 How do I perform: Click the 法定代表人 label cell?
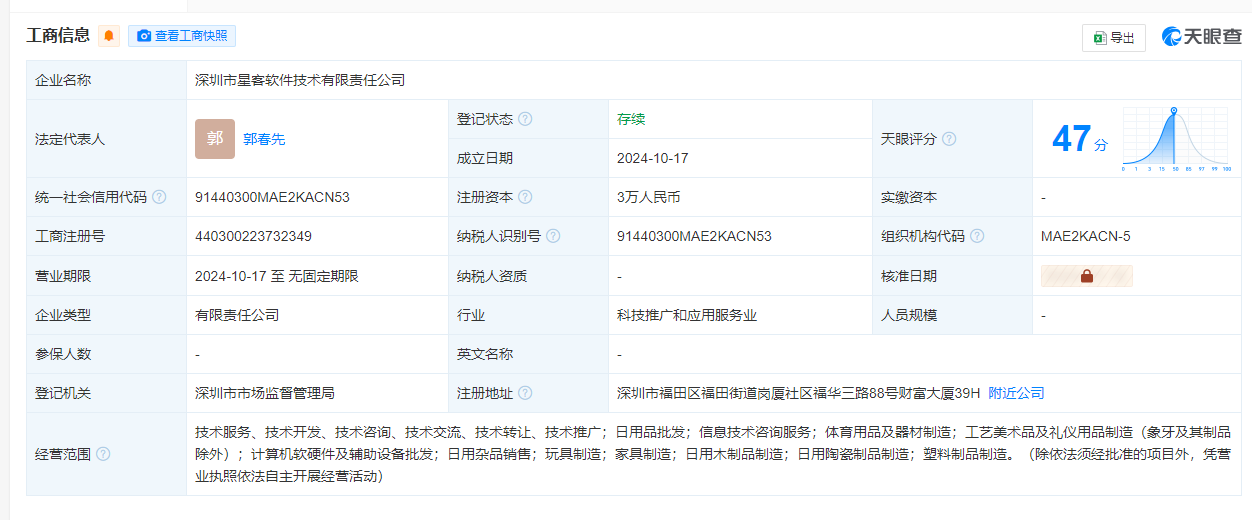coord(107,139)
